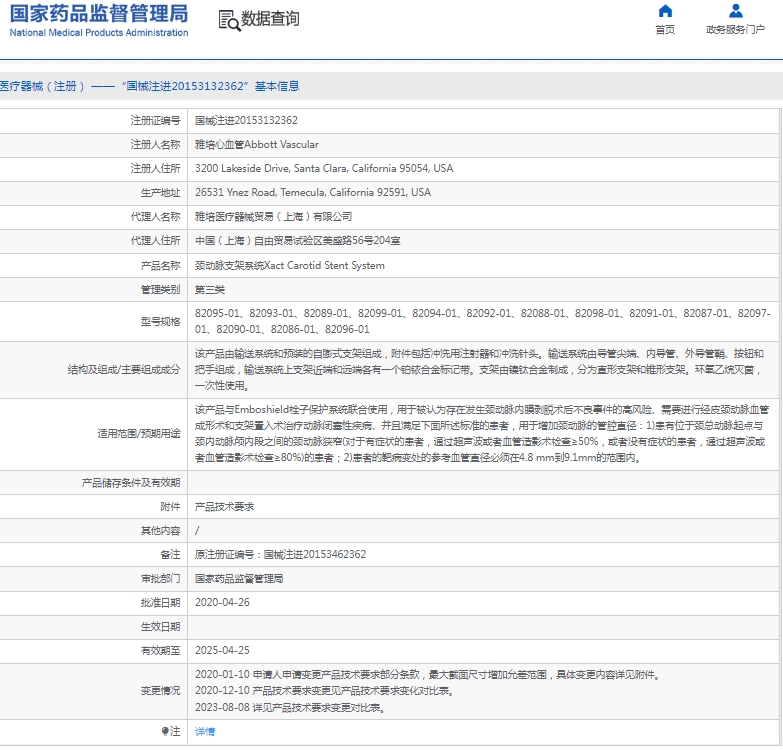Select original number 国械注进20153462362
The height and width of the screenshot is (750, 783).
[x=315, y=555]
